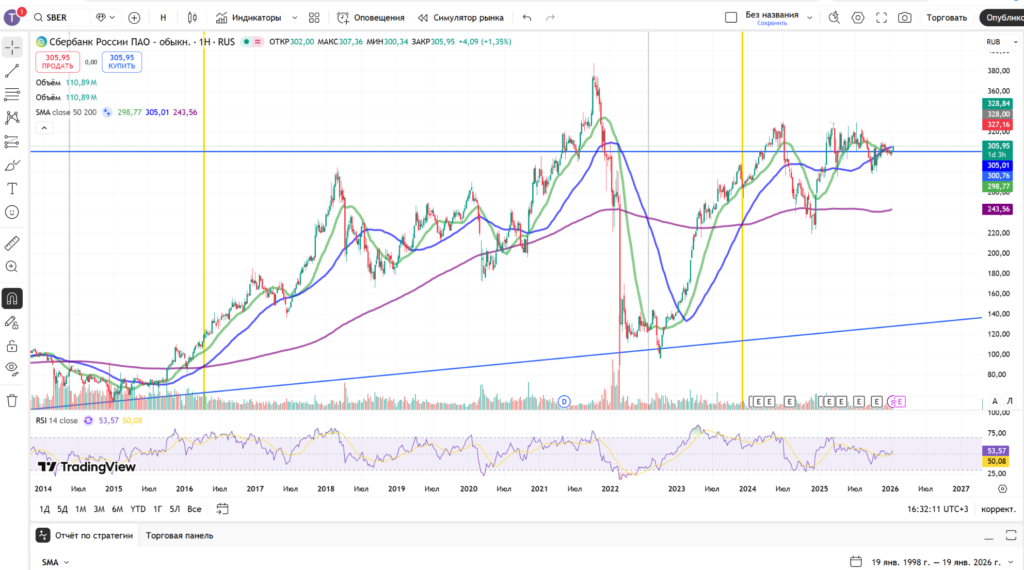Toggle hide all drawings eye icon
This screenshot has width=1024, height=570.
(x=12, y=368)
